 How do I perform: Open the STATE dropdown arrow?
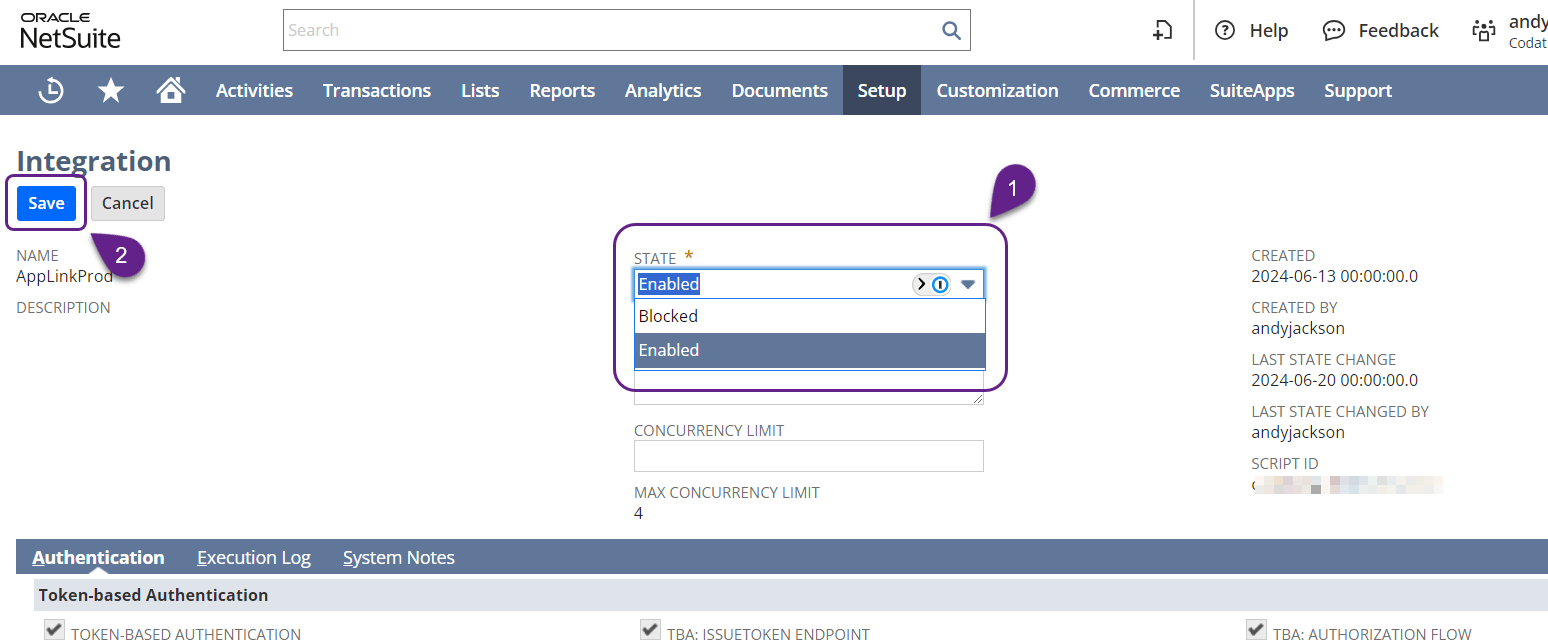point(967,284)
